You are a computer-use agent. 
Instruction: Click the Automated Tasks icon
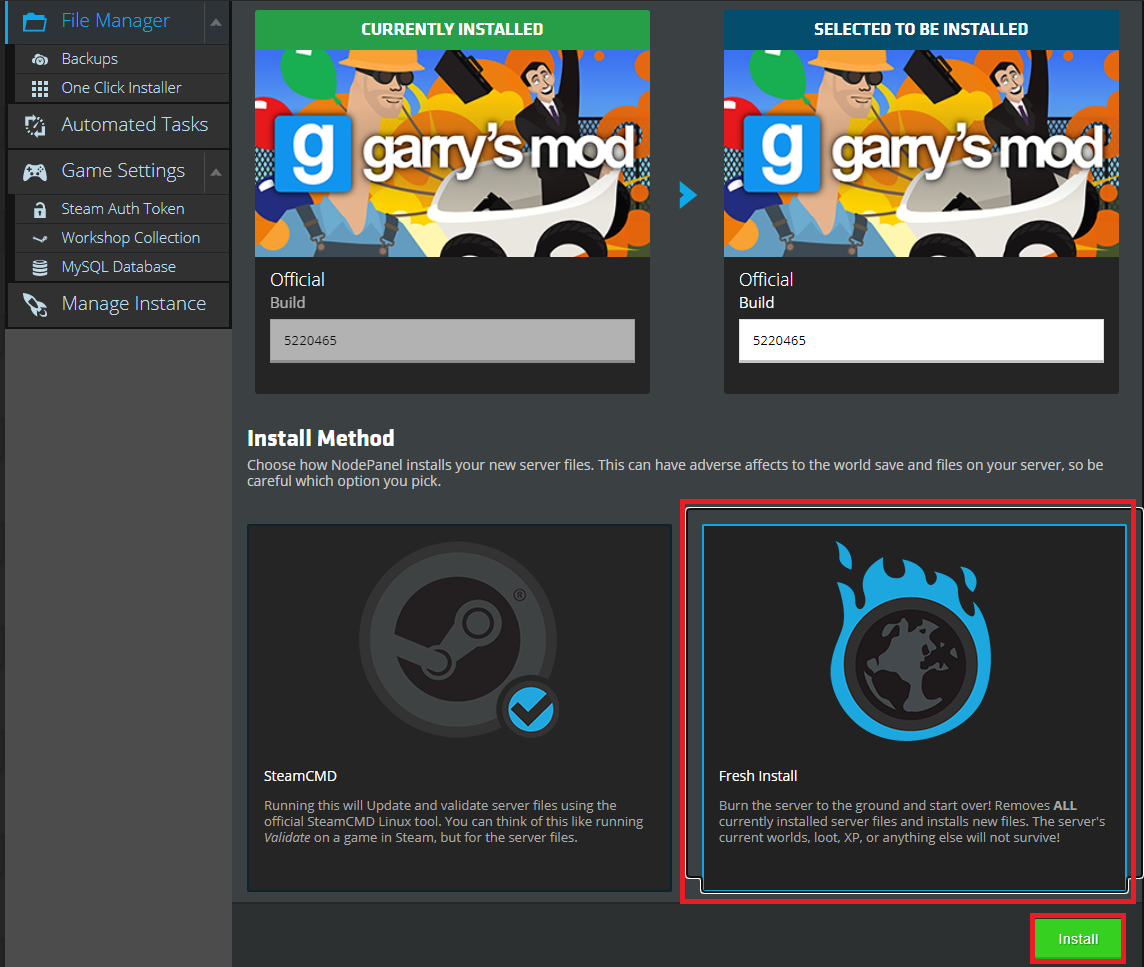pos(35,125)
